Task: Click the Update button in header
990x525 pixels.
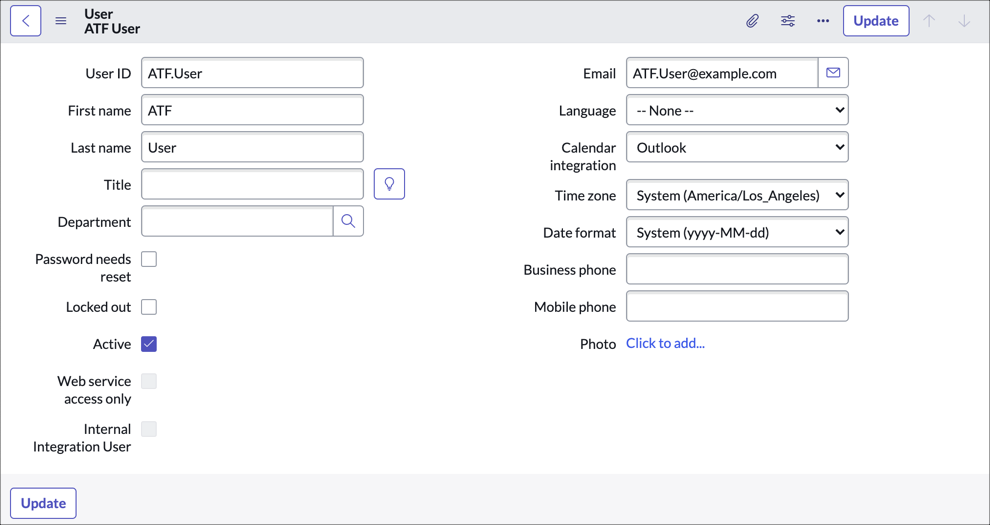Action: (875, 21)
